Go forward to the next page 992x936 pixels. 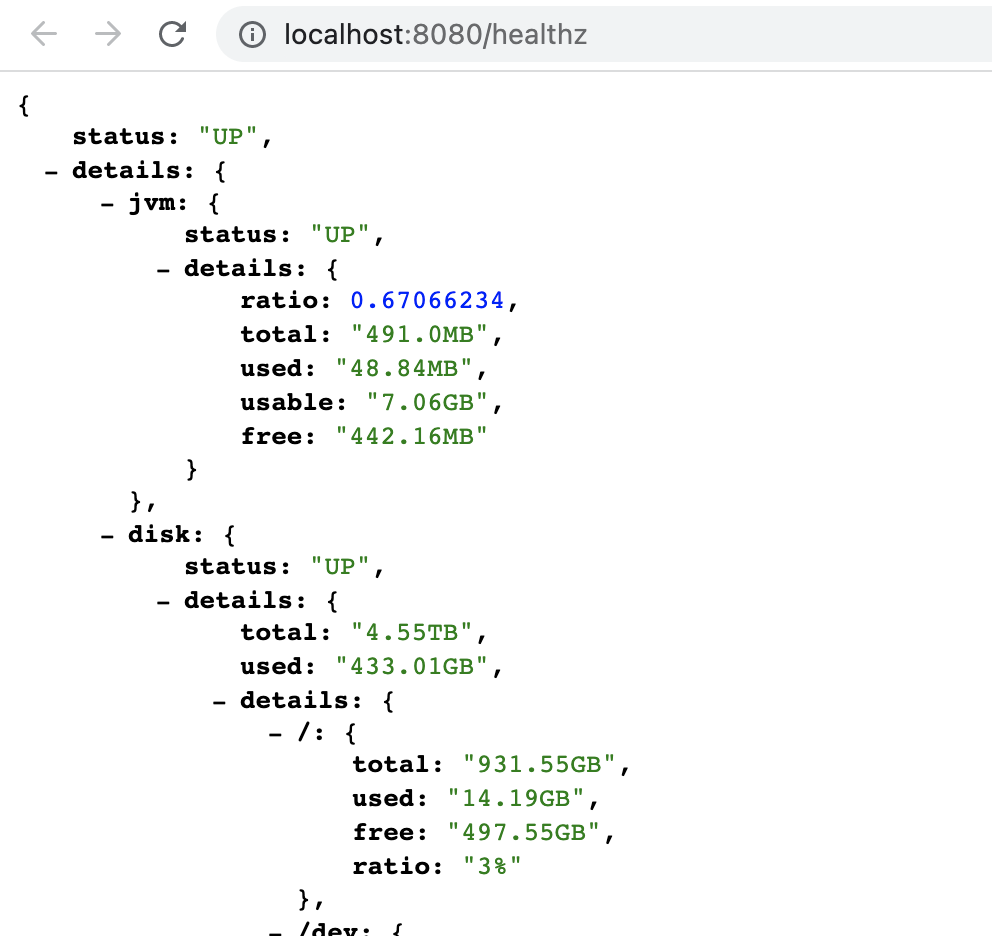click(108, 34)
